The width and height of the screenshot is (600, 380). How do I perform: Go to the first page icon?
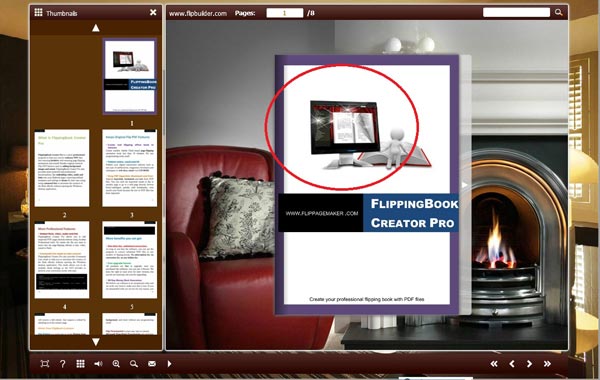(494, 364)
